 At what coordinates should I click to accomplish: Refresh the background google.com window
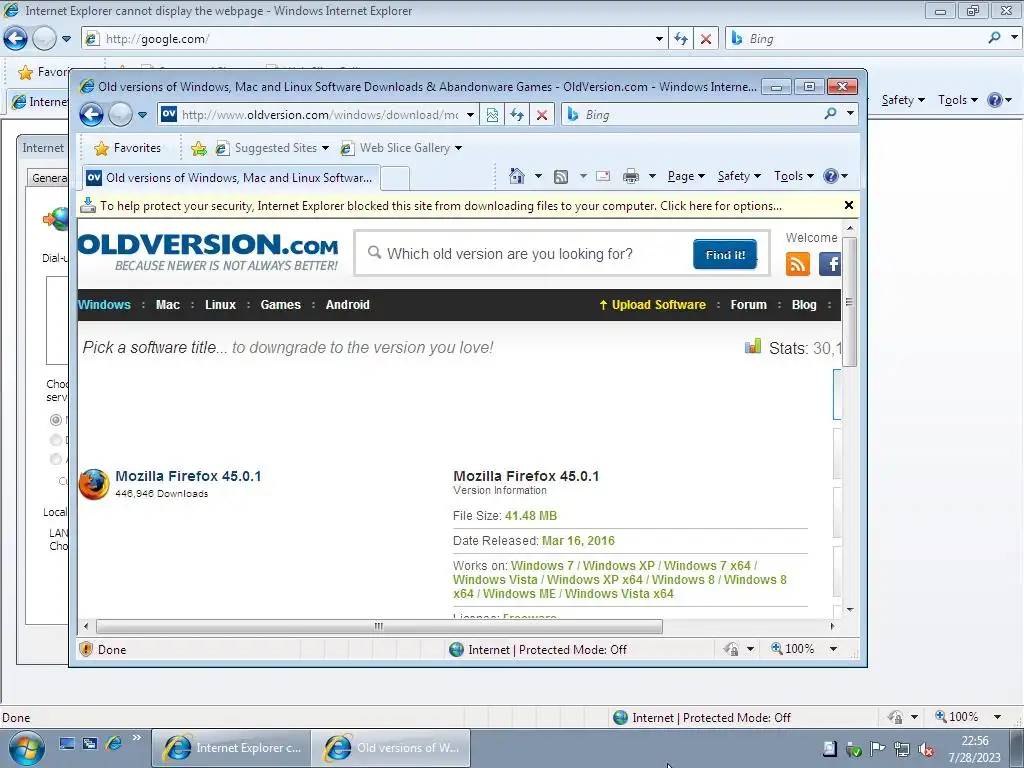(680, 39)
